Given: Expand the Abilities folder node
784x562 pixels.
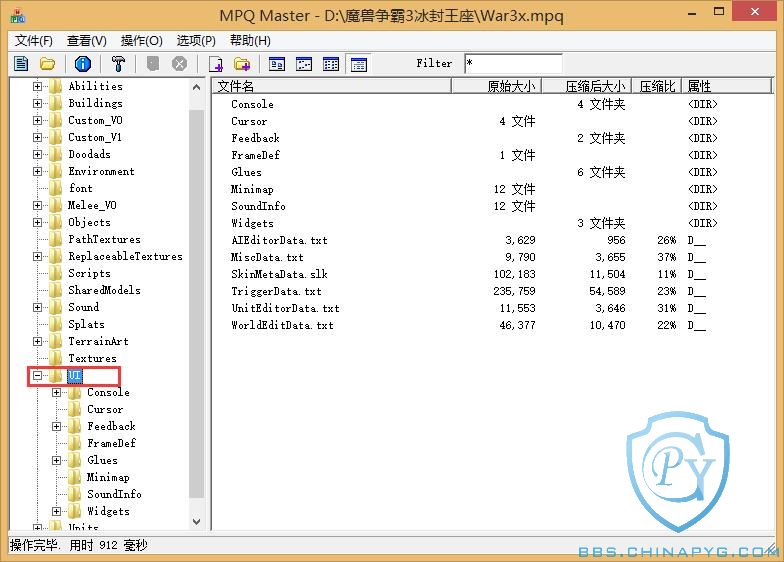Looking at the screenshot, I should [38, 86].
